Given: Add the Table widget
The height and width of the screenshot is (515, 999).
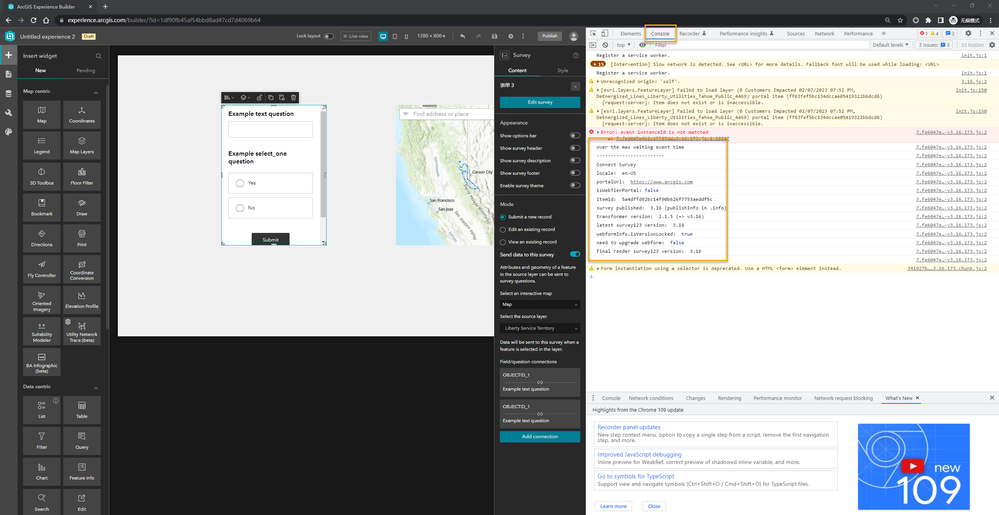Looking at the screenshot, I should 82,410.
